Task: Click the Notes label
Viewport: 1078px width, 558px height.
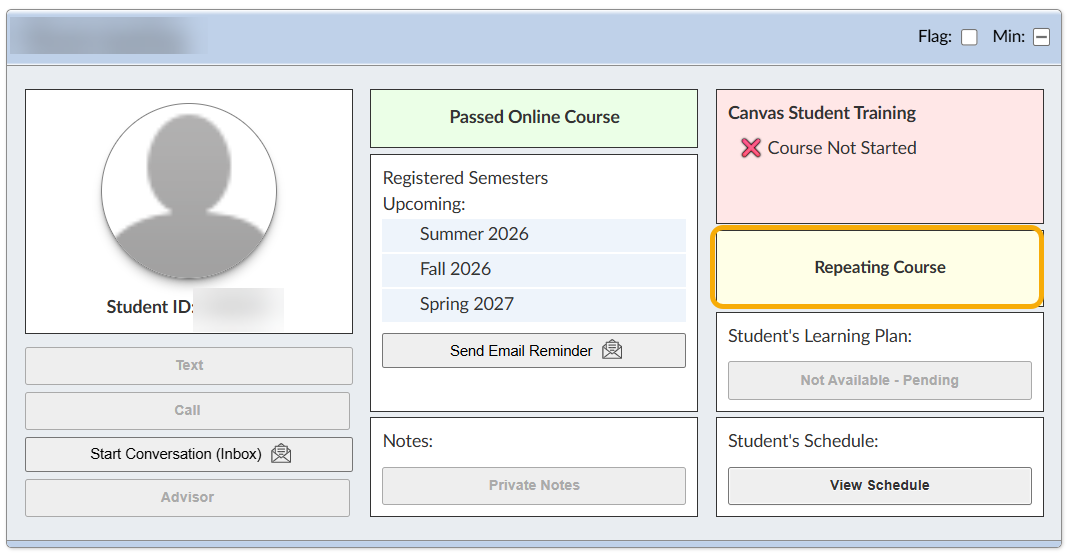Action: [408, 441]
